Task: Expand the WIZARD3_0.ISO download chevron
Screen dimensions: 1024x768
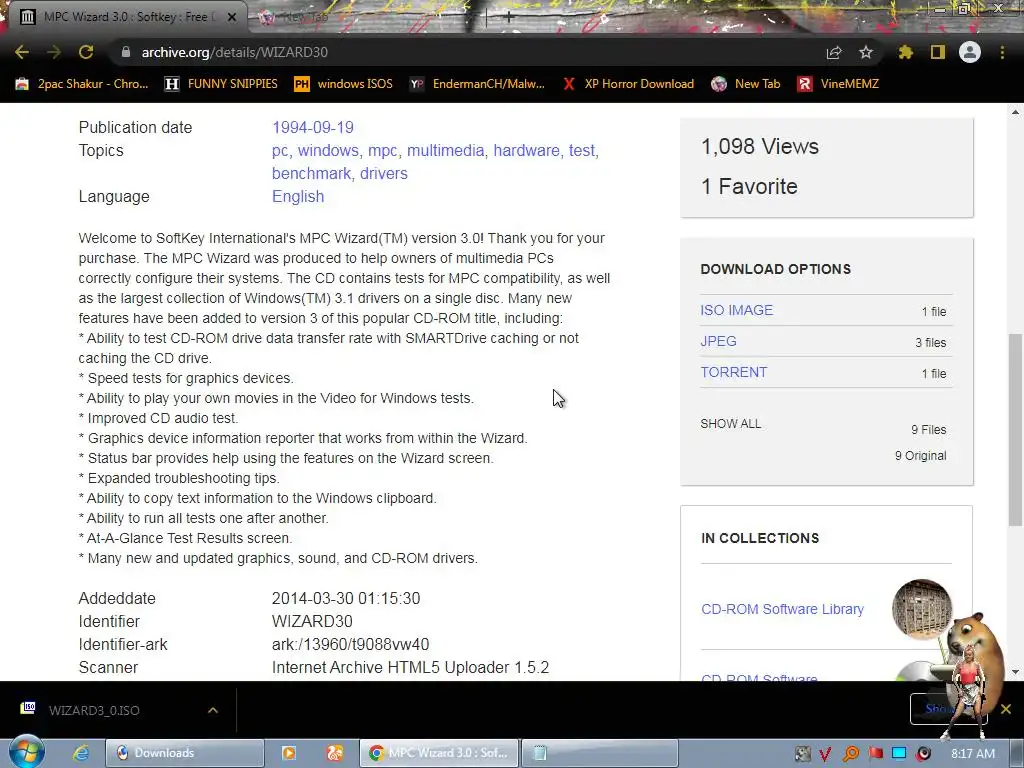Action: tap(213, 711)
